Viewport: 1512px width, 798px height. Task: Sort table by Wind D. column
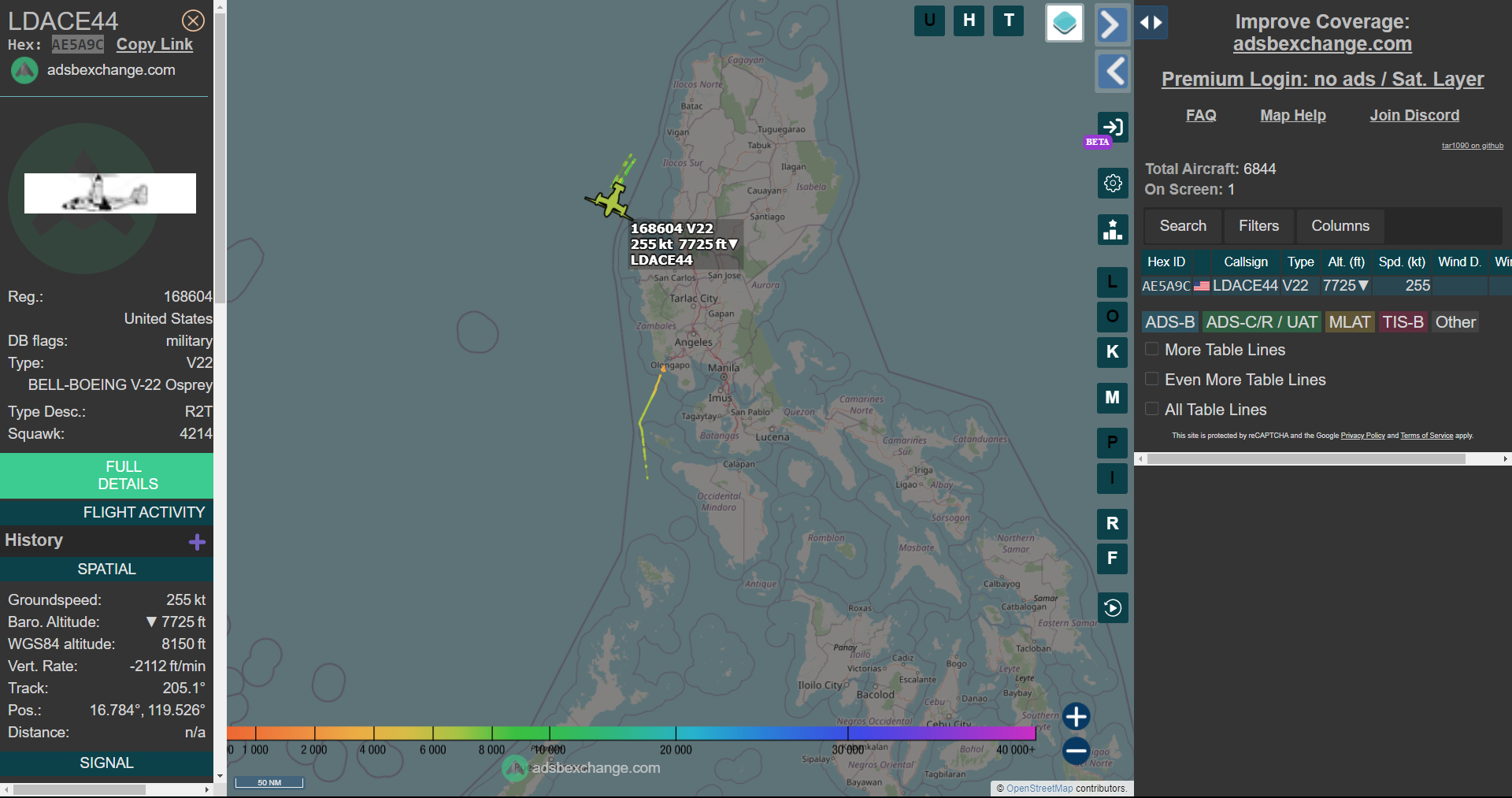click(x=1459, y=262)
